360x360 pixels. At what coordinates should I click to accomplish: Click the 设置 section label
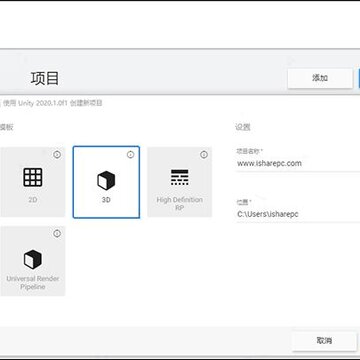(x=243, y=127)
